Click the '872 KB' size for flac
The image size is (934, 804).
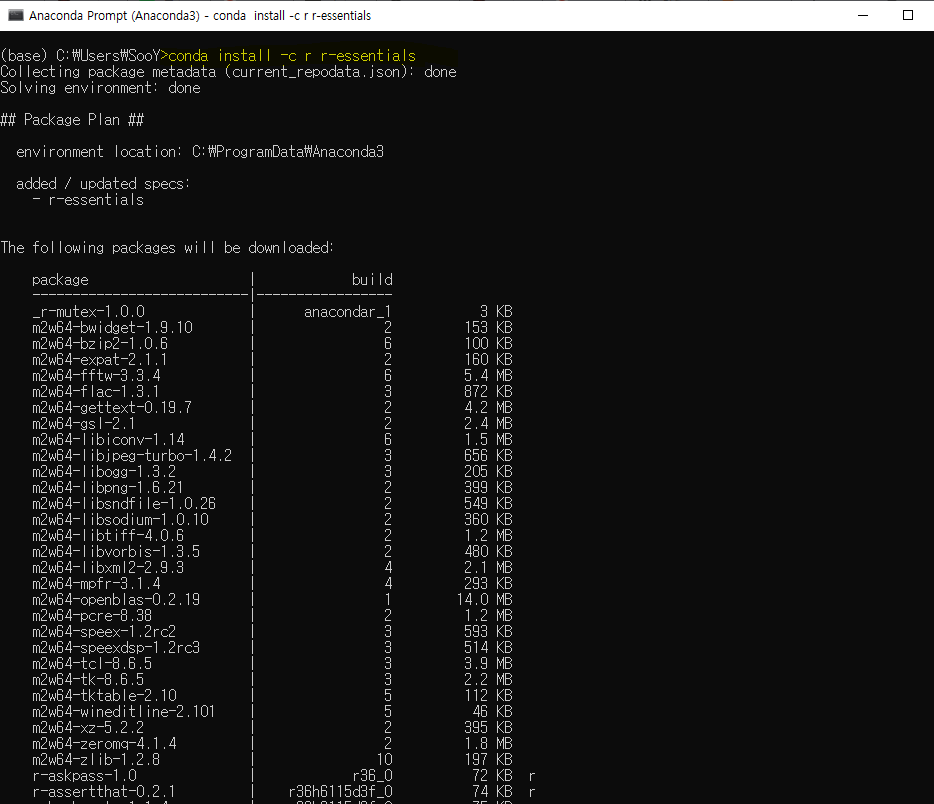click(x=488, y=392)
